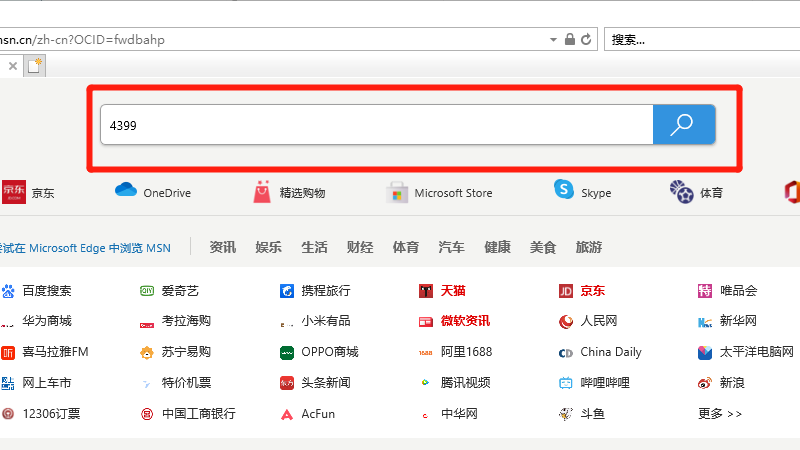This screenshot has width=800, height=450.
Task: Click the 精选购物 shopping bag icon
Action: pyautogui.click(x=262, y=192)
